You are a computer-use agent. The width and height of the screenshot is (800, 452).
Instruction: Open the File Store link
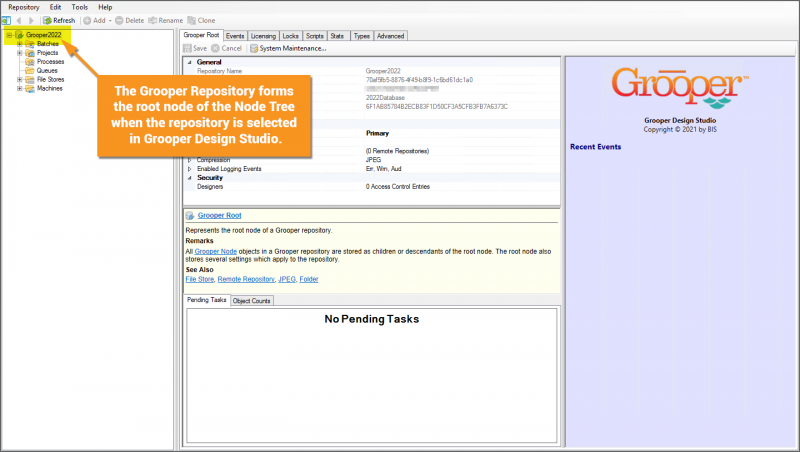point(200,280)
